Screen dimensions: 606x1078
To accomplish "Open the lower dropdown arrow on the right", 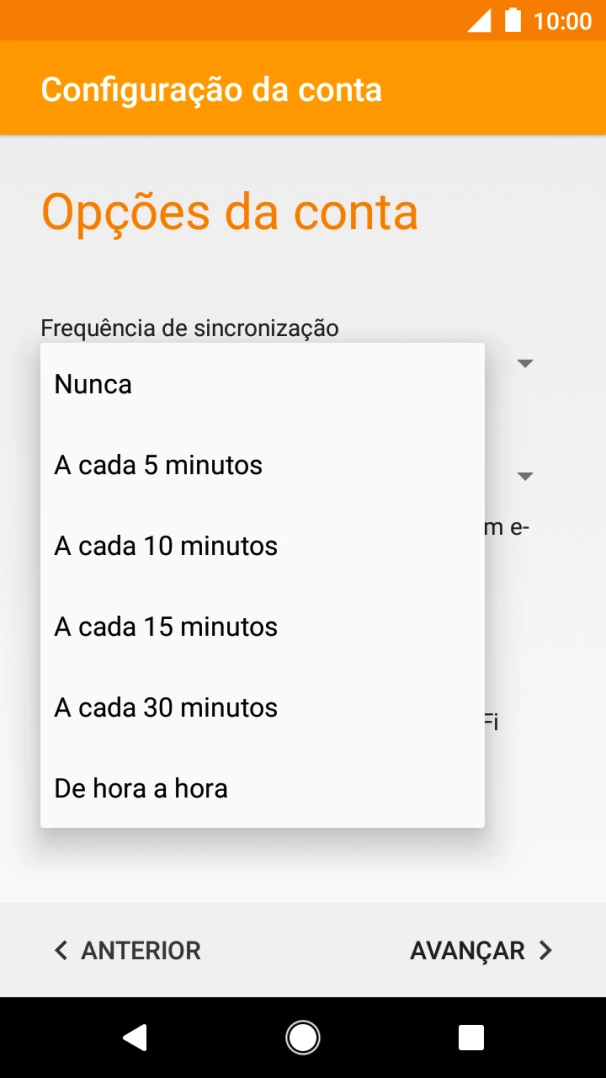I will 525,476.
